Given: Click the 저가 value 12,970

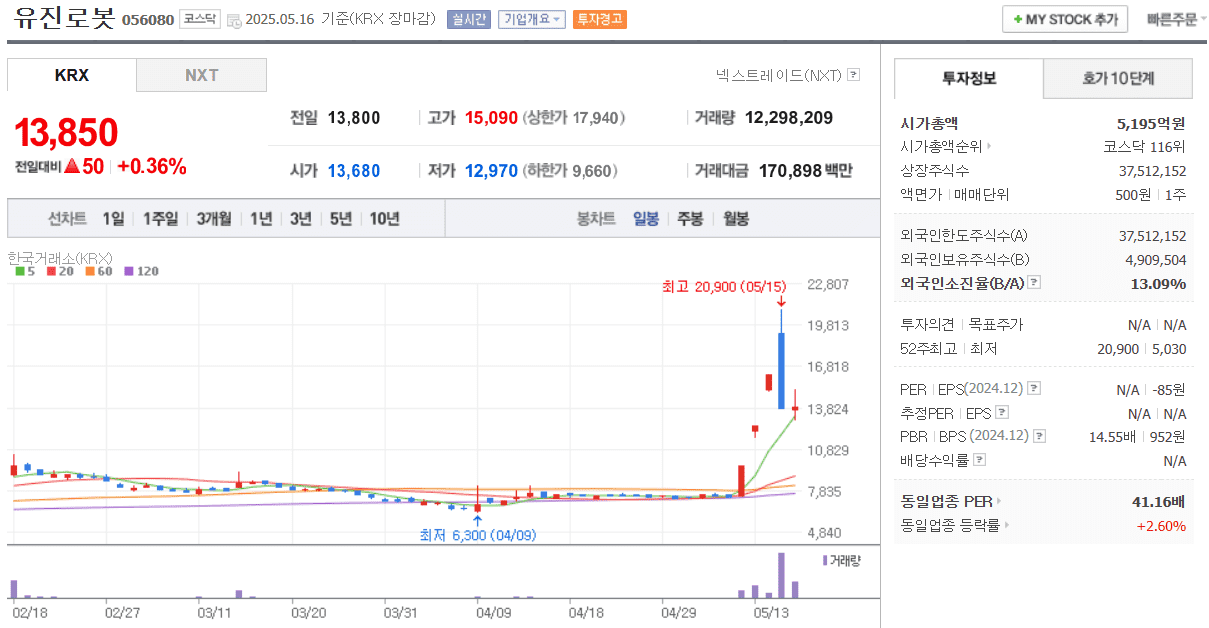Looking at the screenshot, I should pos(491,171).
